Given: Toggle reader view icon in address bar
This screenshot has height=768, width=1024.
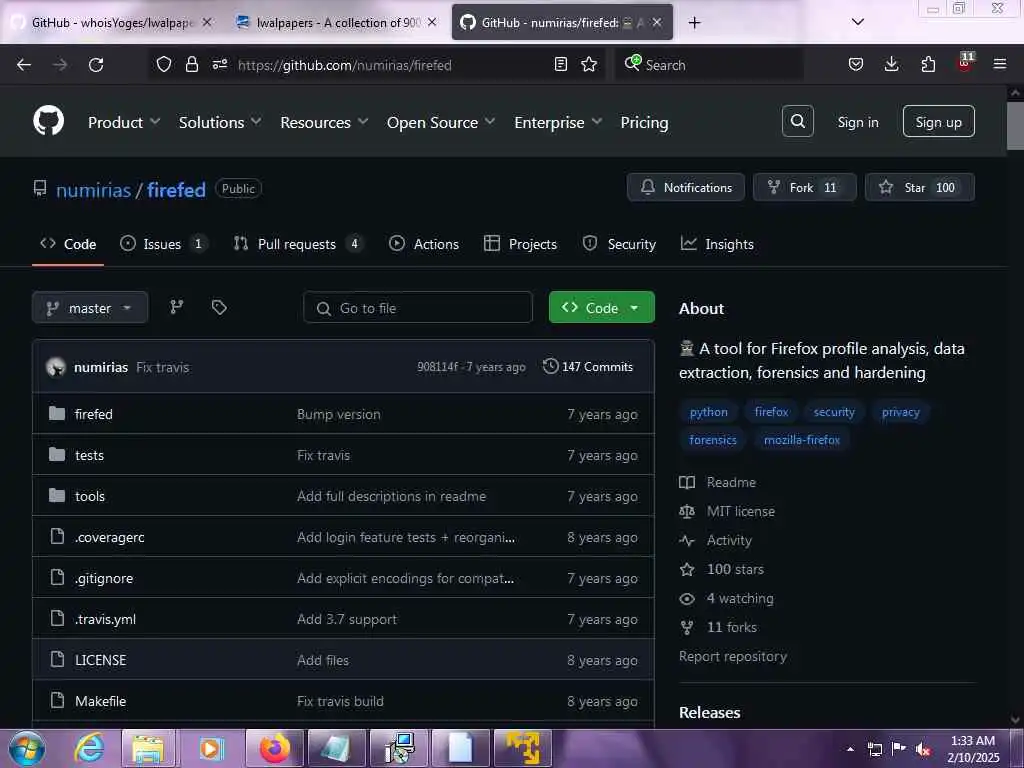Looking at the screenshot, I should click(560, 64).
